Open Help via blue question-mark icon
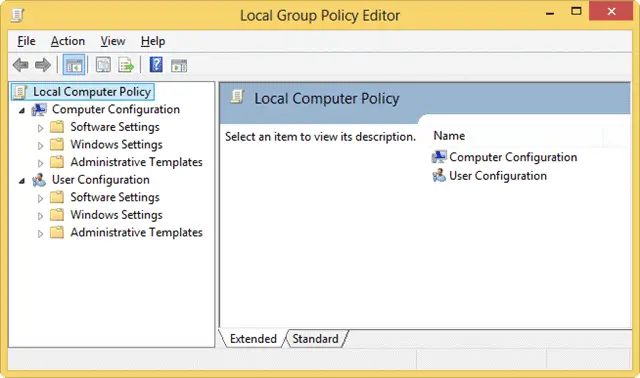This screenshot has height=378, width=640. tap(156, 65)
